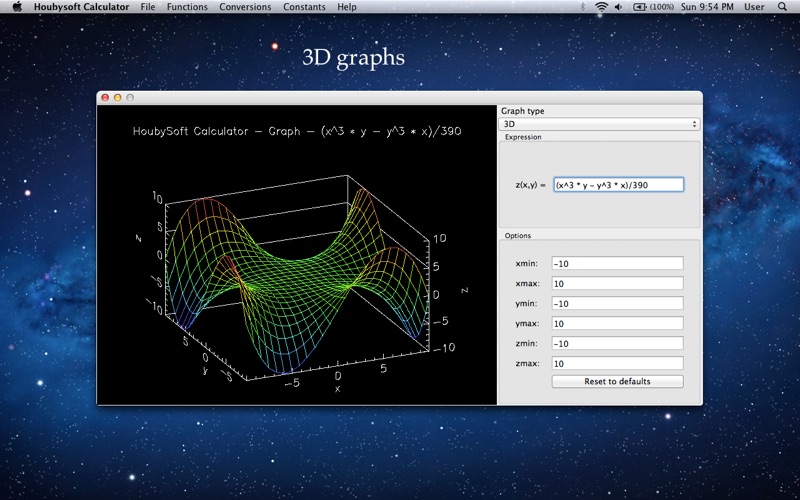
Task: Click the volume speaker icon
Action: point(618,7)
